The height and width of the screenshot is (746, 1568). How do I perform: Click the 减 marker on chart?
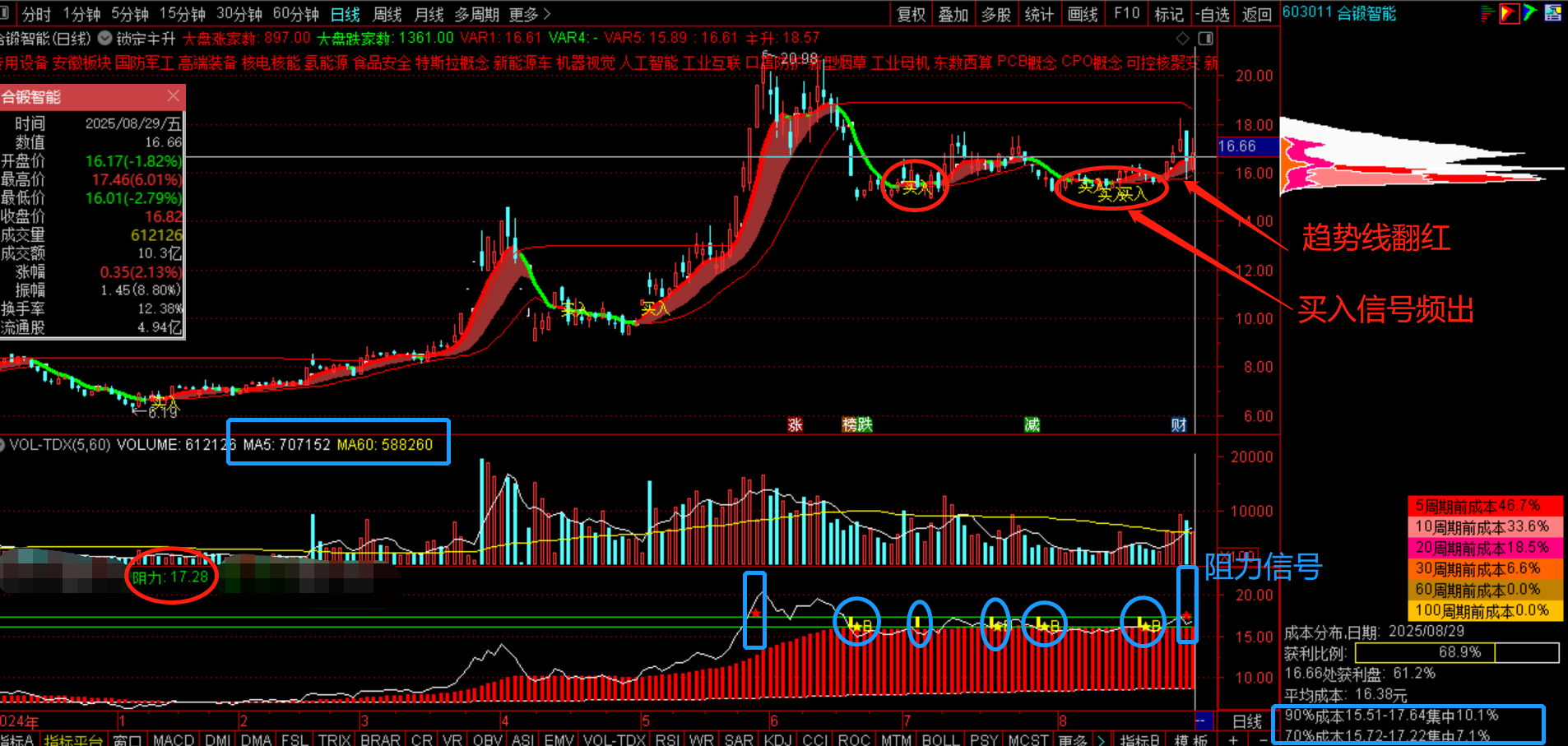[x=1032, y=424]
